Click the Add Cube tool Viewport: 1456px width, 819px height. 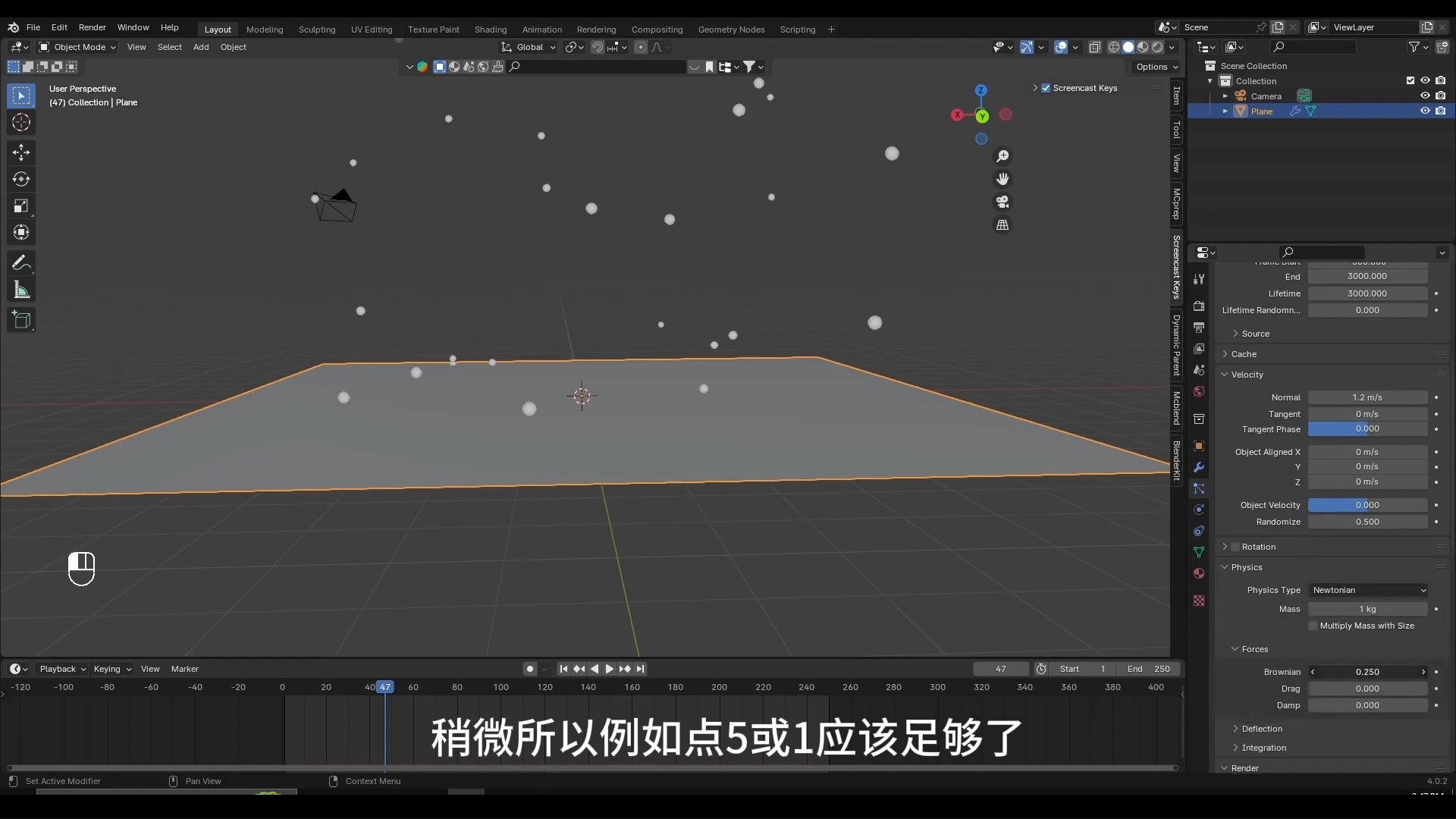tap(20, 320)
